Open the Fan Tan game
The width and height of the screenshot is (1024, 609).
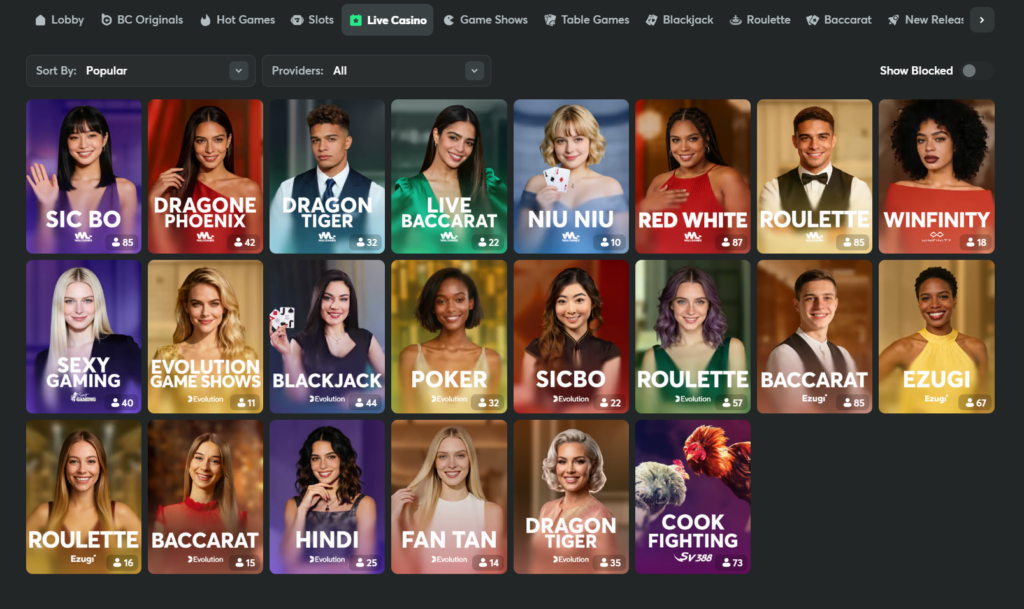pyautogui.click(x=449, y=497)
